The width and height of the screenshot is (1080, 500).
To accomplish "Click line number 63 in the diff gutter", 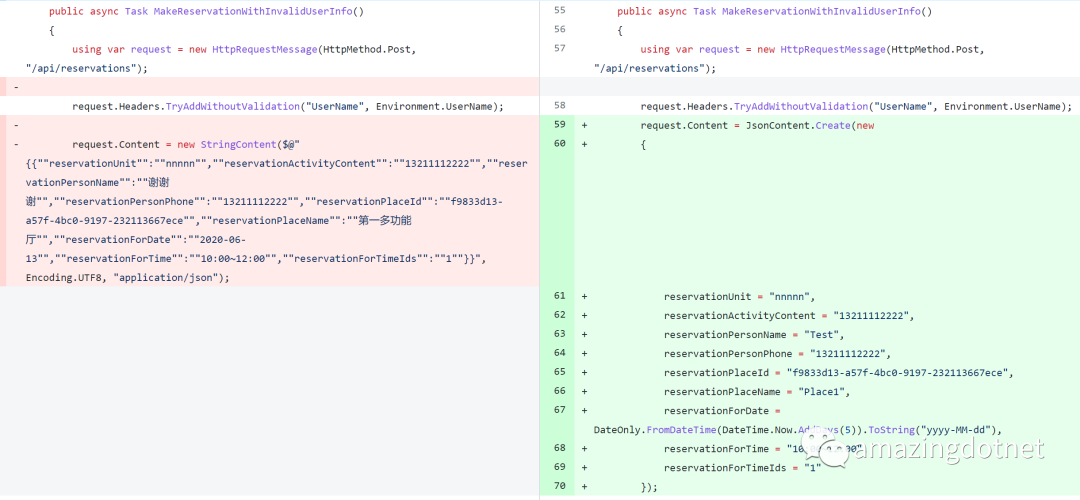I will tap(559, 334).
